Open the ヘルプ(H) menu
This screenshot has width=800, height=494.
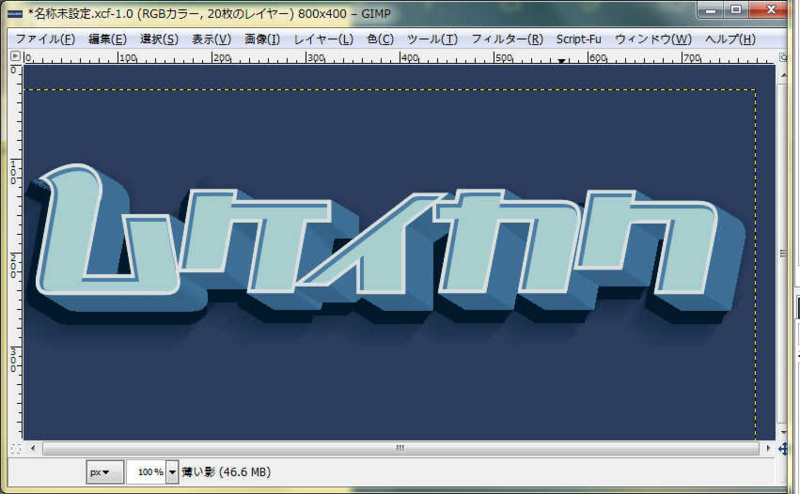[730, 39]
